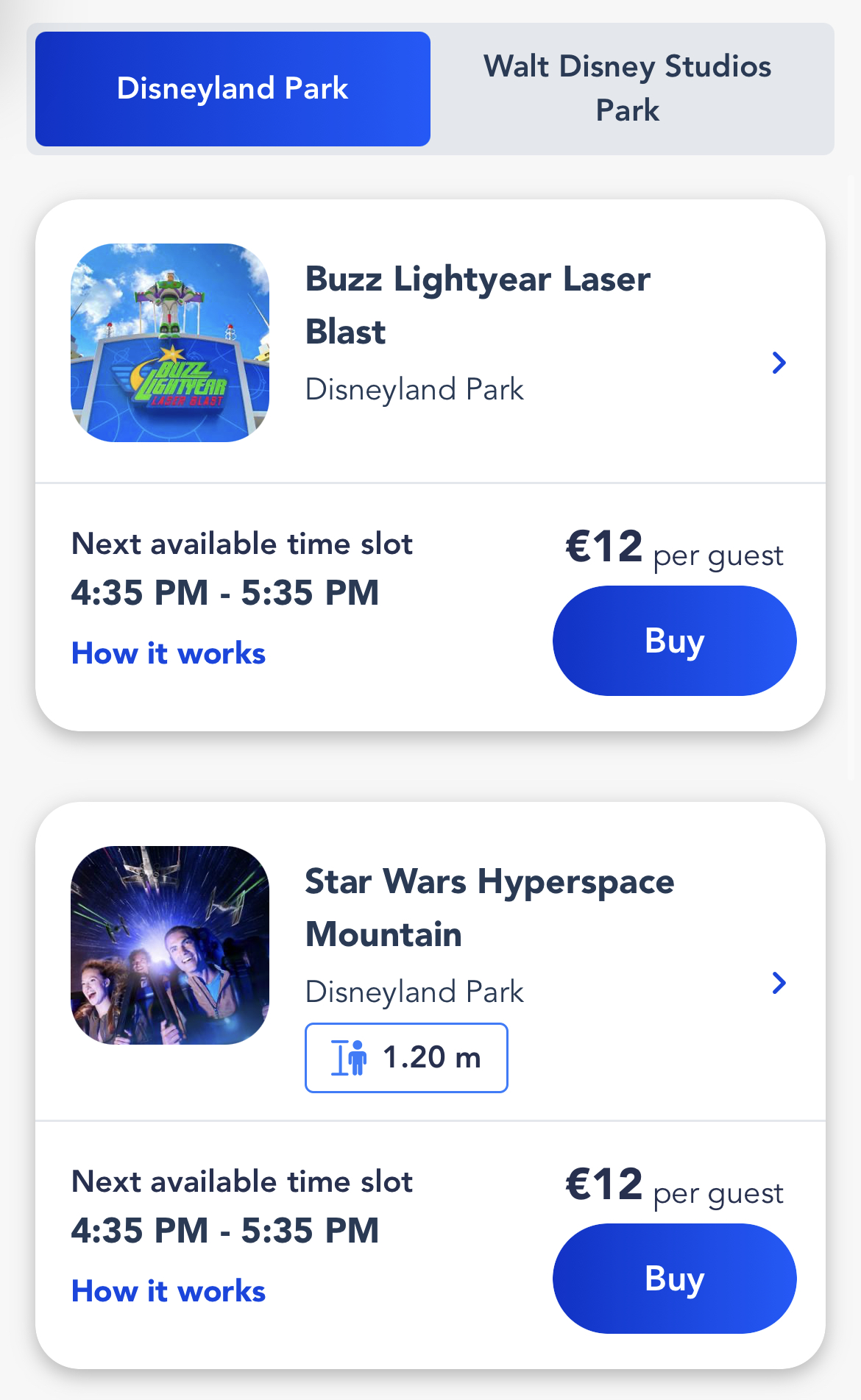
Task: Expand Star Wars Hyperspace Mountain details chevron
Action: (x=779, y=983)
